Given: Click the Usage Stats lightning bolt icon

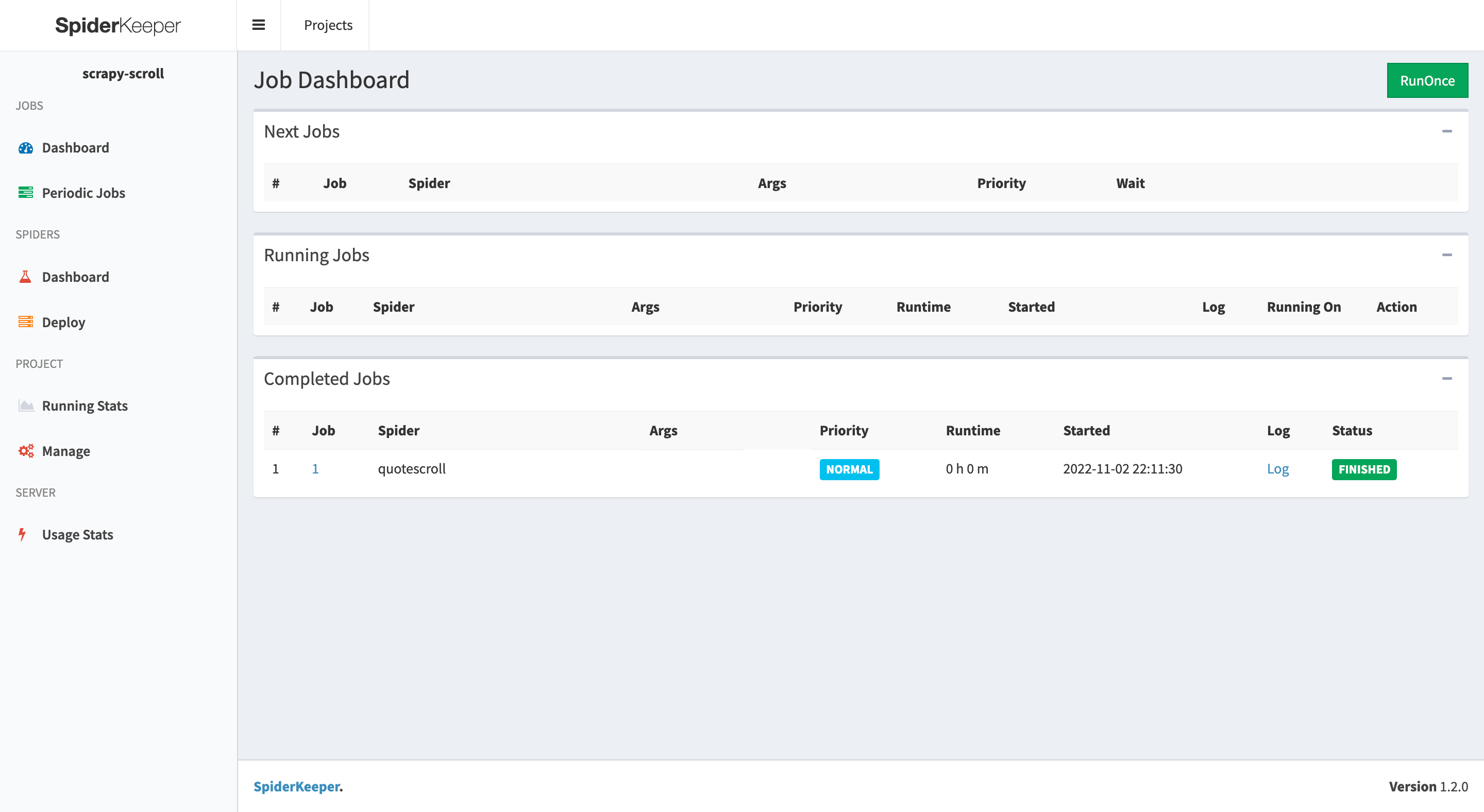Looking at the screenshot, I should (x=23, y=534).
